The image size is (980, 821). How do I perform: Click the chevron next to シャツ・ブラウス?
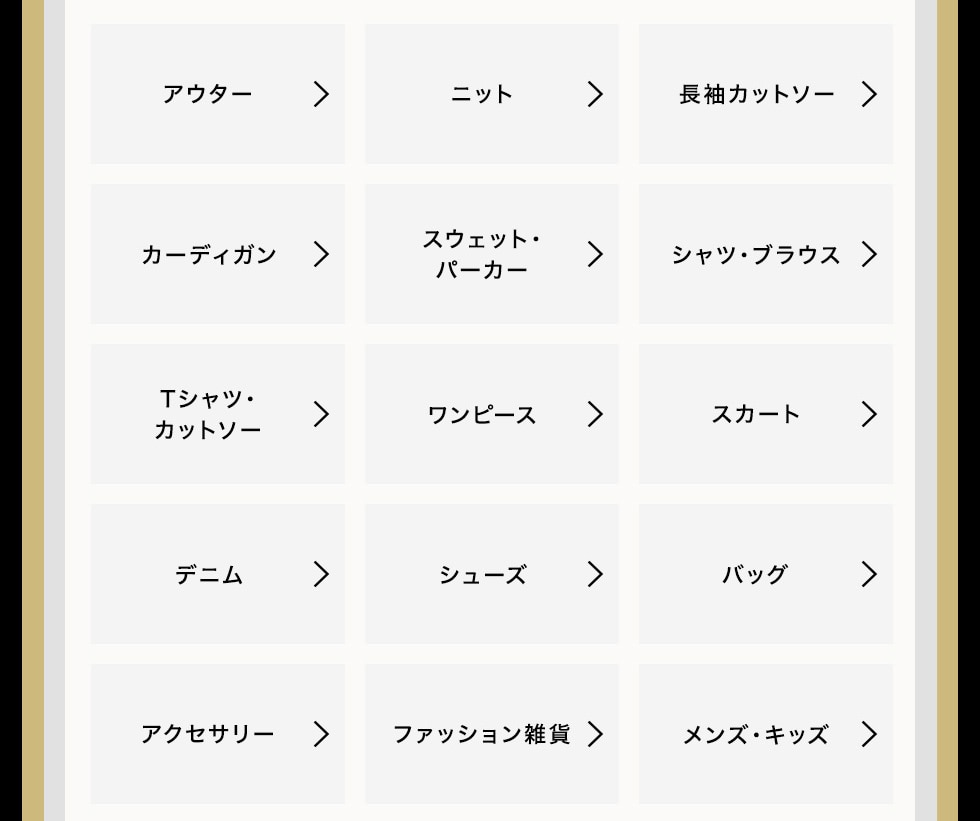click(x=869, y=254)
